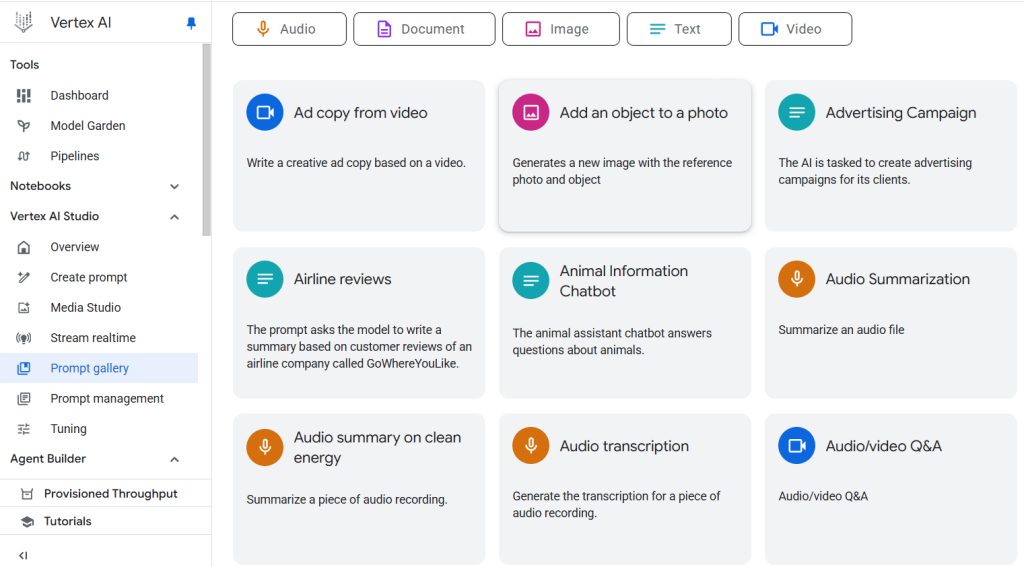Collapse the Vertex AI Studio section

[x=174, y=217]
